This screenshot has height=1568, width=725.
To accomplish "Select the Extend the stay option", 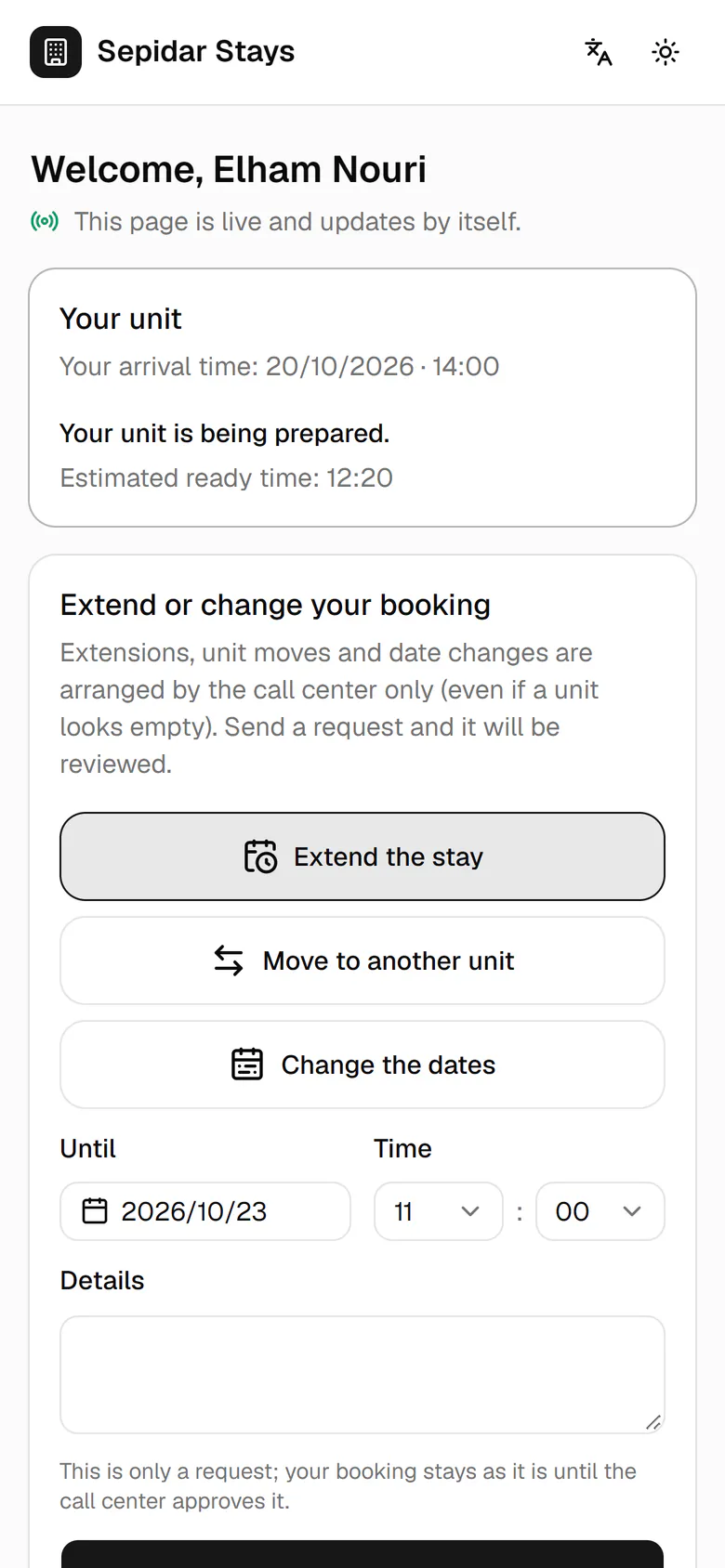I will coord(362,856).
